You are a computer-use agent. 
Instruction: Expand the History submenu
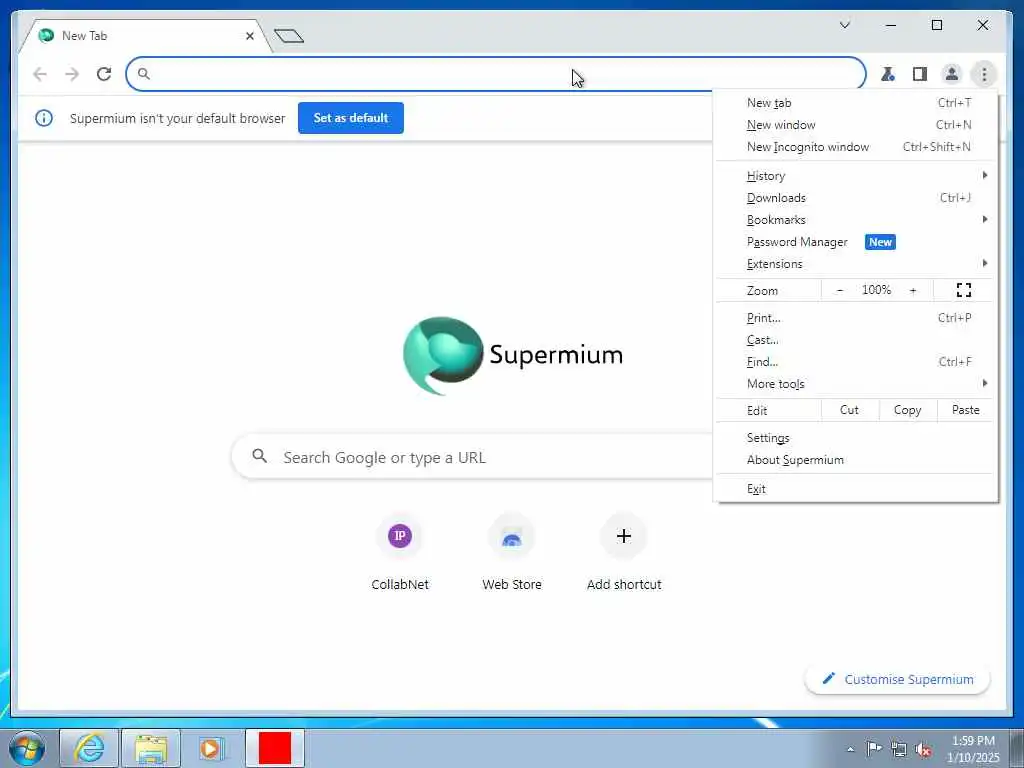point(856,176)
